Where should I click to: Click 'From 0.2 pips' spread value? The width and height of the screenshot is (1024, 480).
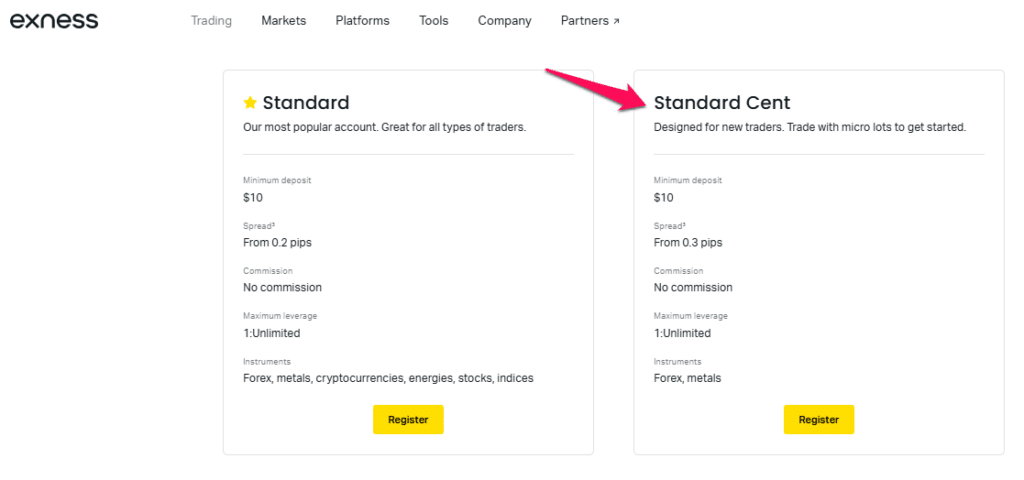pyautogui.click(x=278, y=242)
